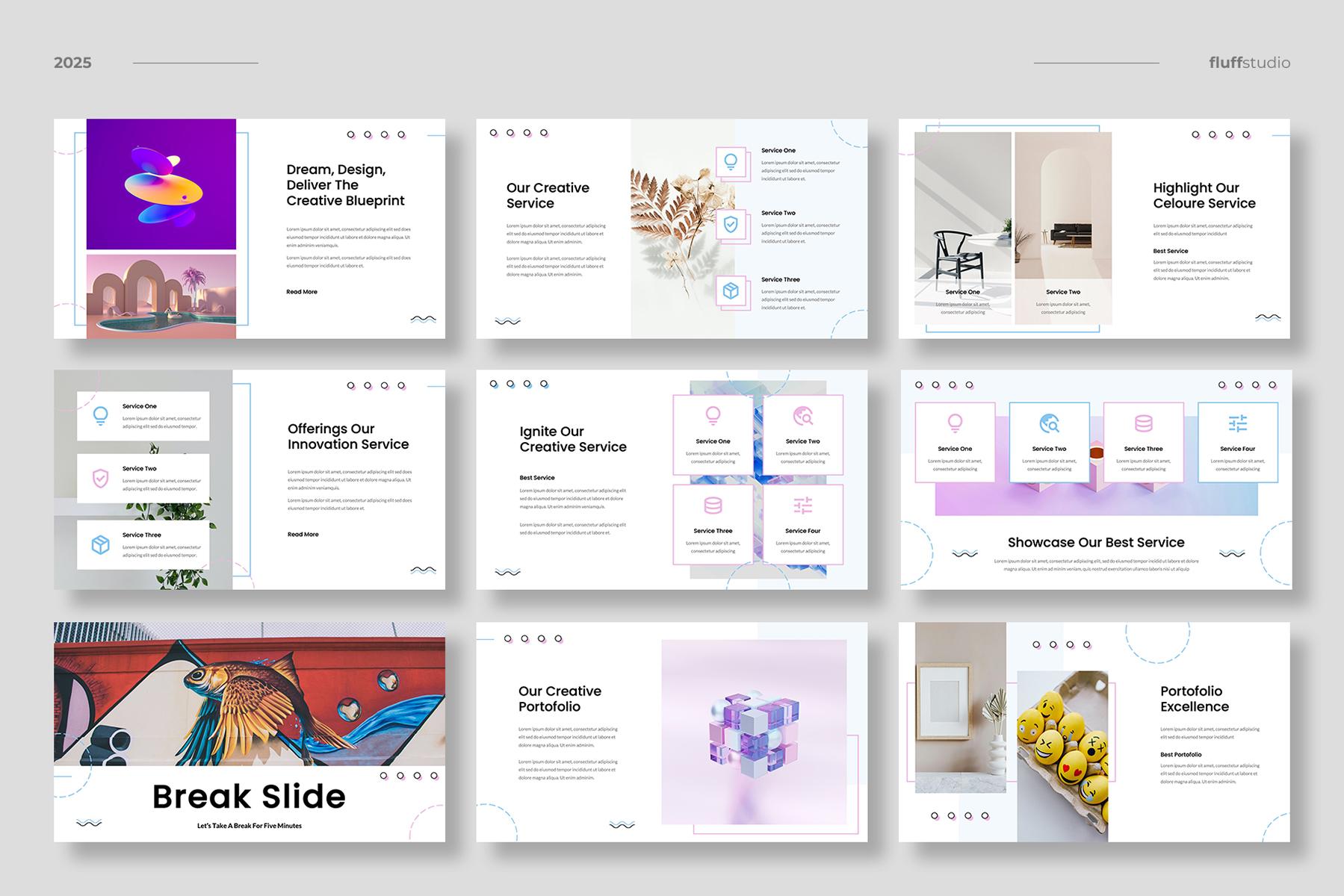Click the globe search icon in Ignite Our Creative Service slide
Image resolution: width=1344 pixels, height=896 pixels.
pos(803,416)
